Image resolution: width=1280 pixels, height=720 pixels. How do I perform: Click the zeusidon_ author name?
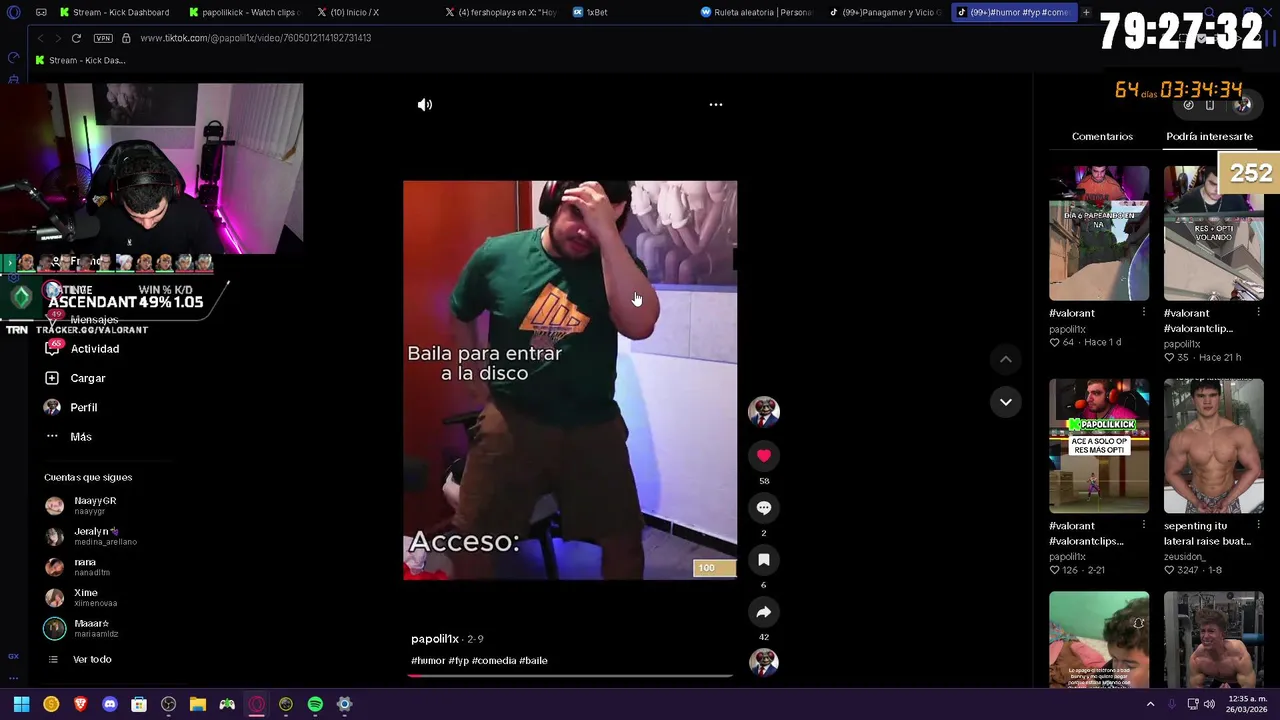click(x=1185, y=556)
